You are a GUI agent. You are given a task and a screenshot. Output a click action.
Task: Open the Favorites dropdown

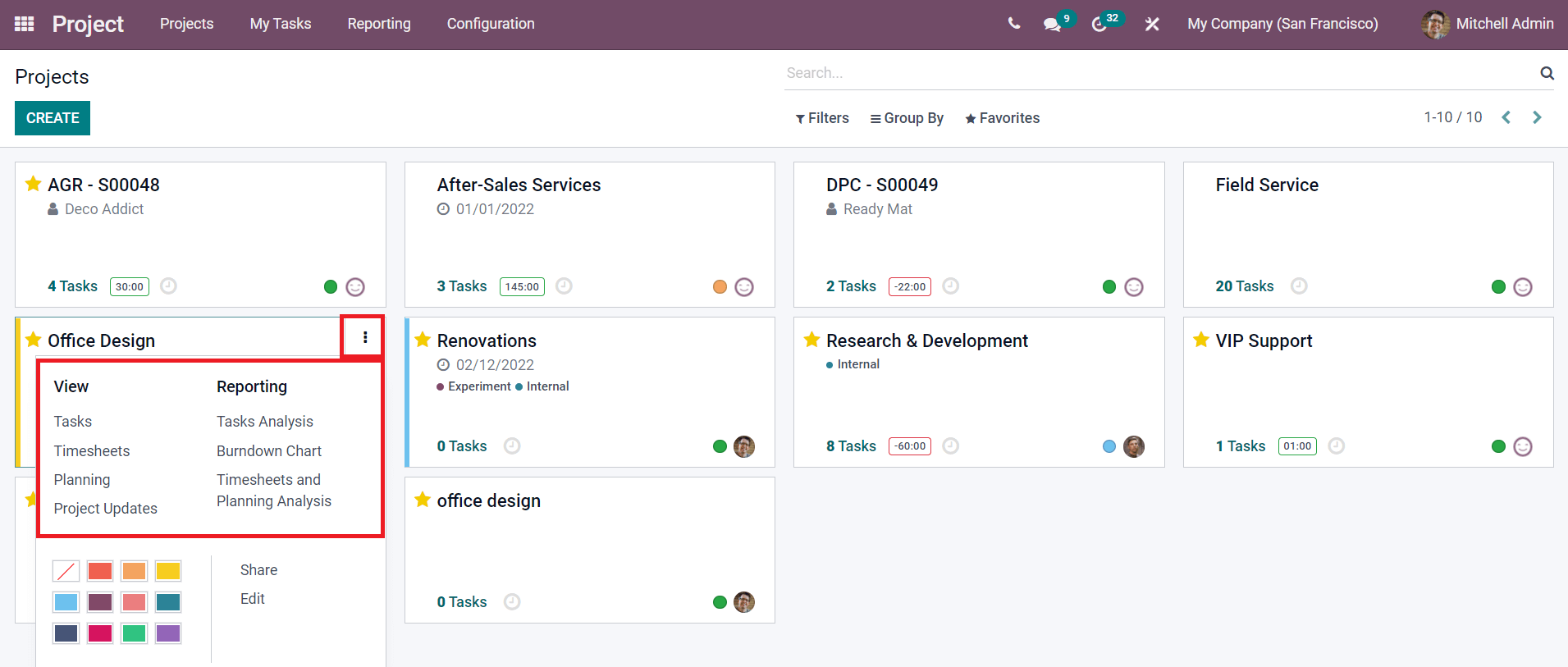tap(1002, 118)
